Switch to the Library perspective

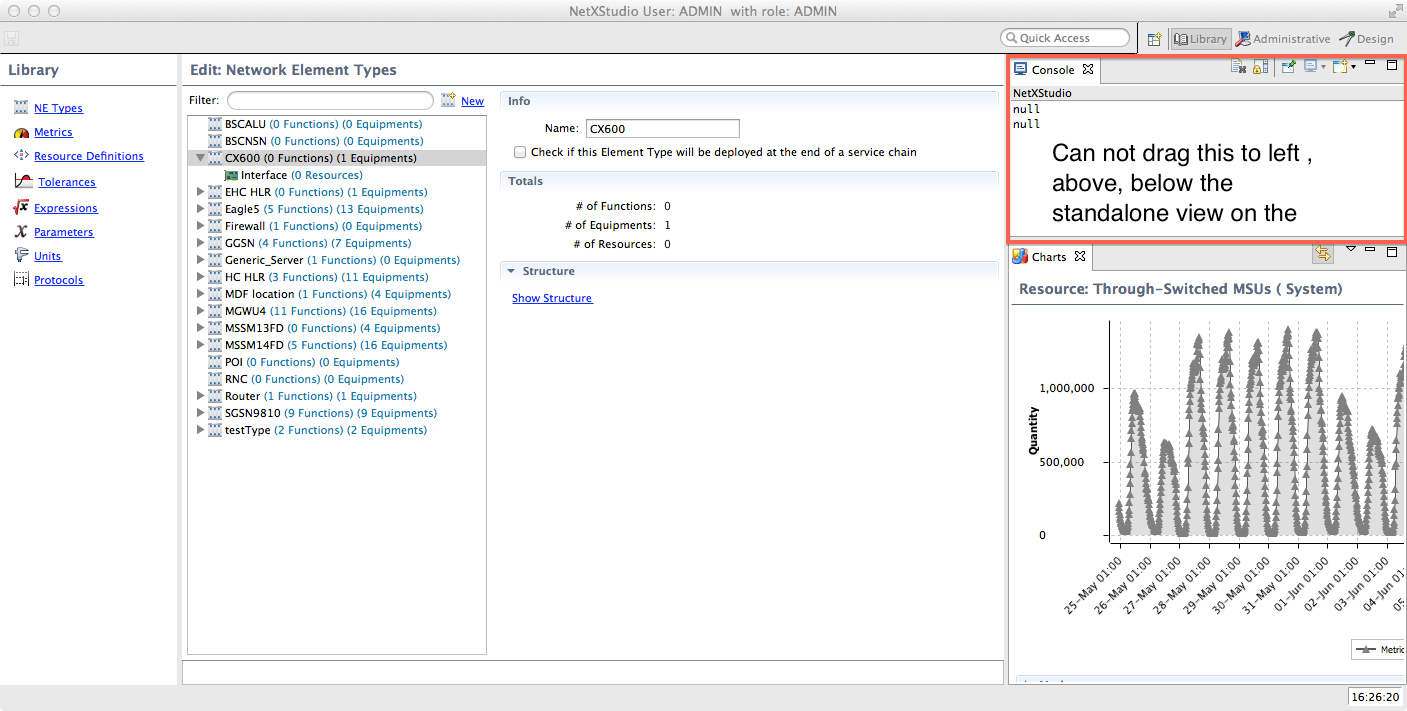click(x=1200, y=39)
